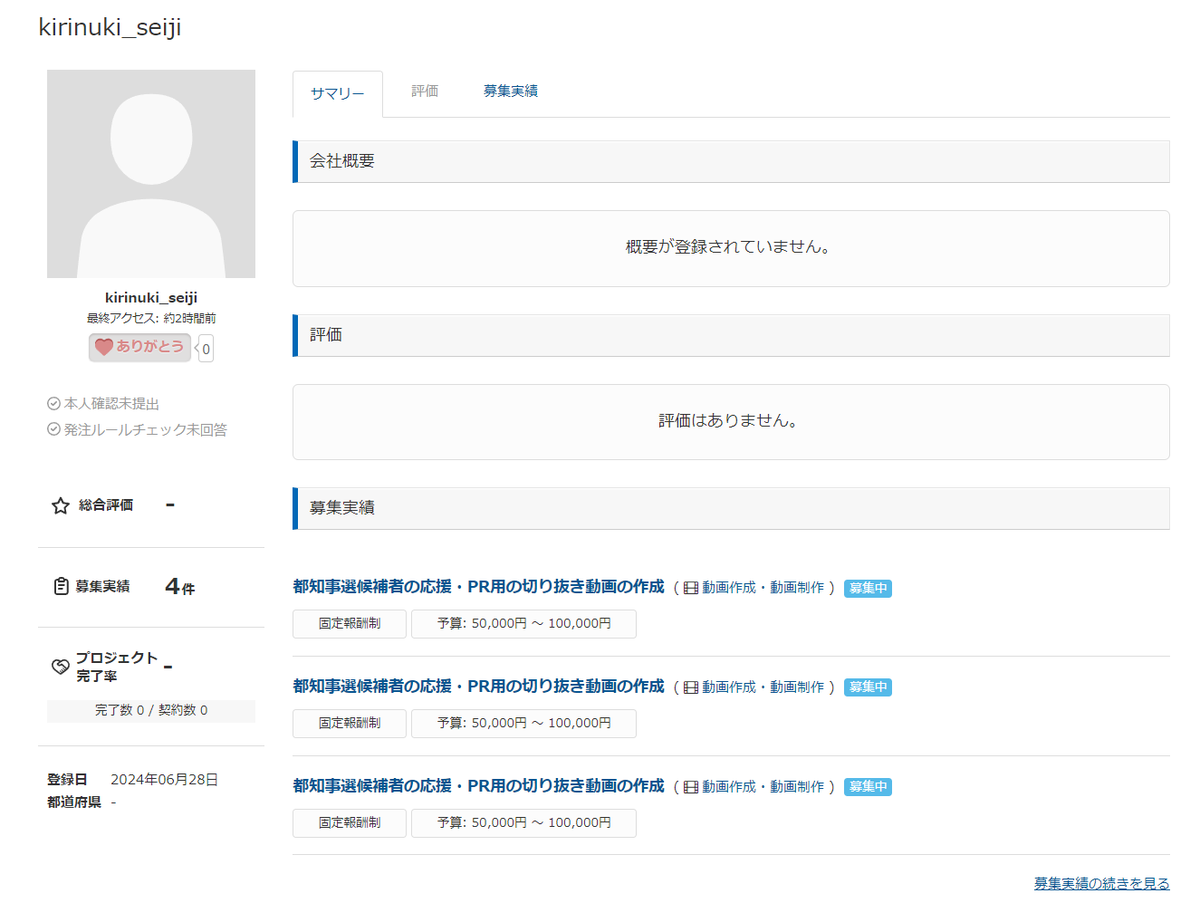Viewport: 1200px width, 903px height.
Task: Click the 登録日 label
Action: [67, 779]
